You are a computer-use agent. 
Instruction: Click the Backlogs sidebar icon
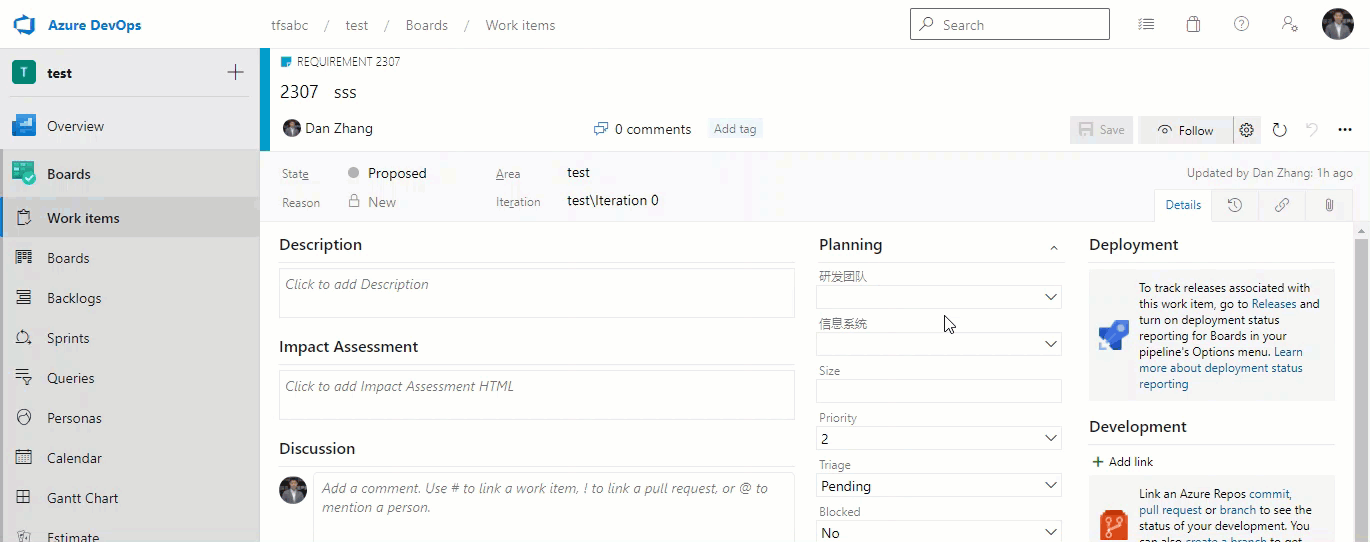pos(24,298)
